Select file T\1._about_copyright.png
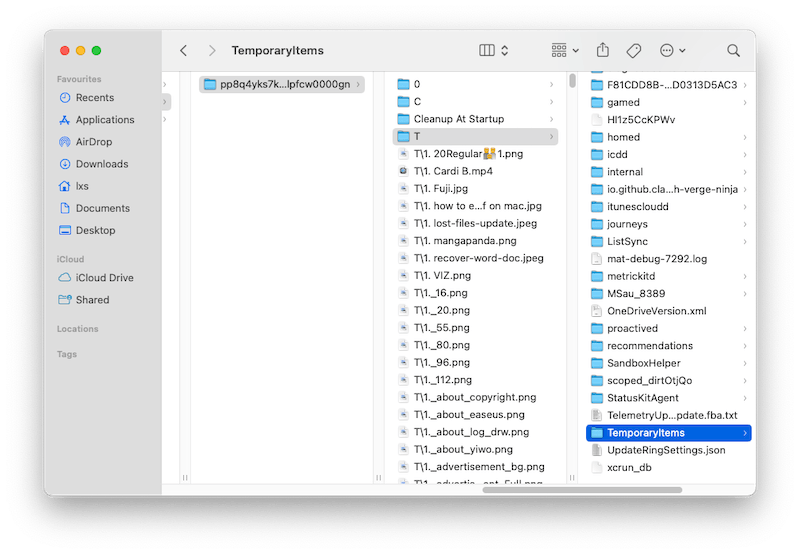 coord(476,397)
